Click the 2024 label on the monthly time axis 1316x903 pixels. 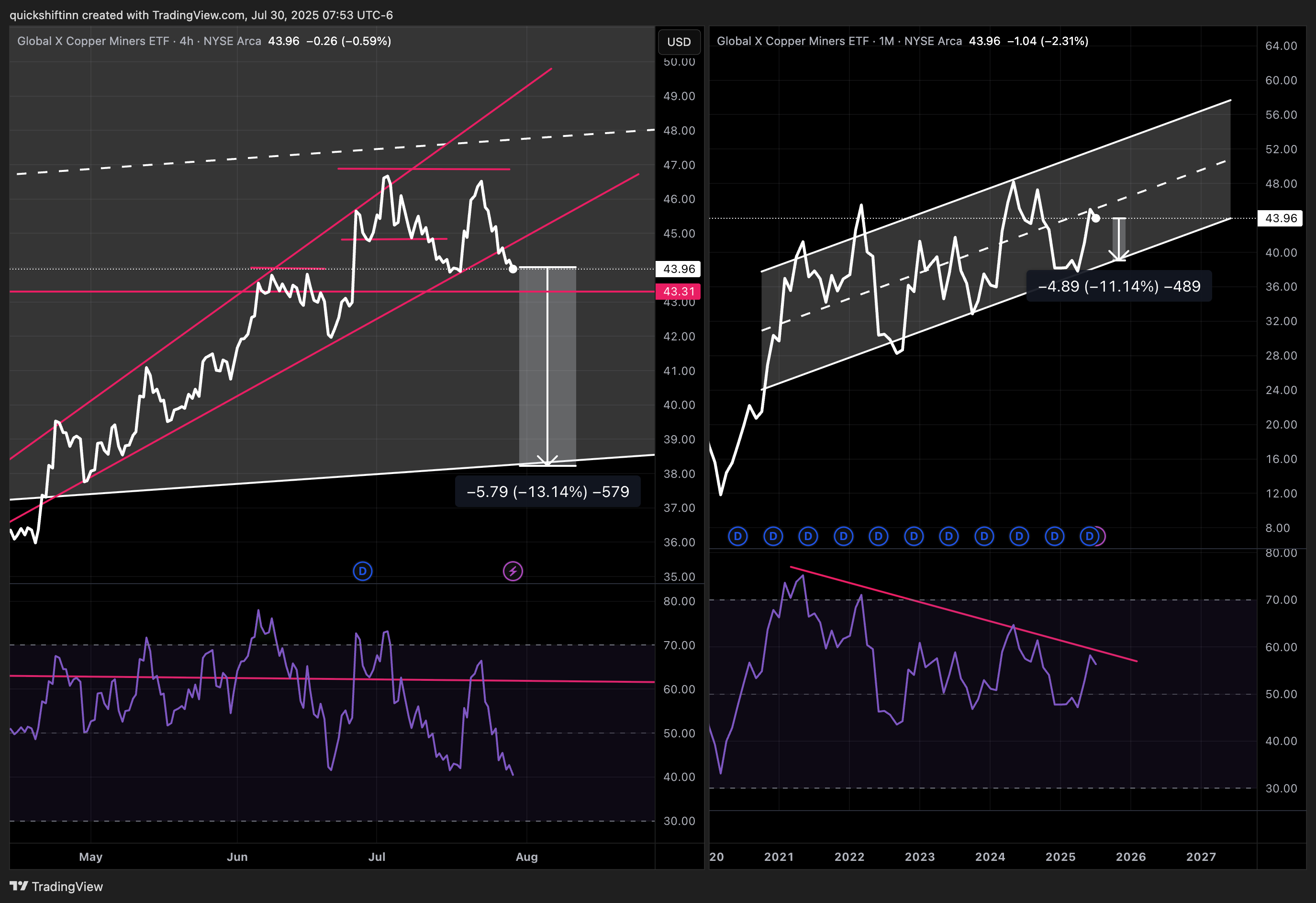pyautogui.click(x=991, y=857)
